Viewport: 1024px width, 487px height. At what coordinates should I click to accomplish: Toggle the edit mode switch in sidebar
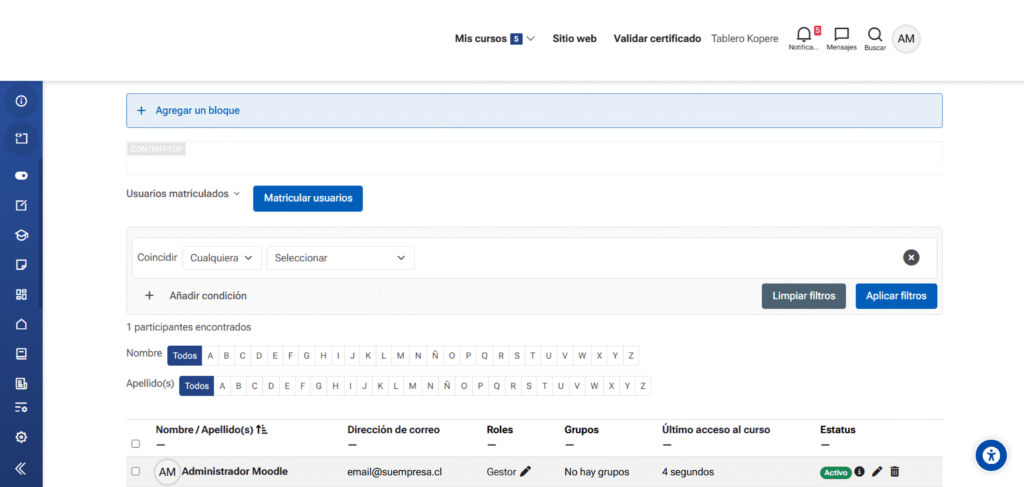pyautogui.click(x=21, y=176)
